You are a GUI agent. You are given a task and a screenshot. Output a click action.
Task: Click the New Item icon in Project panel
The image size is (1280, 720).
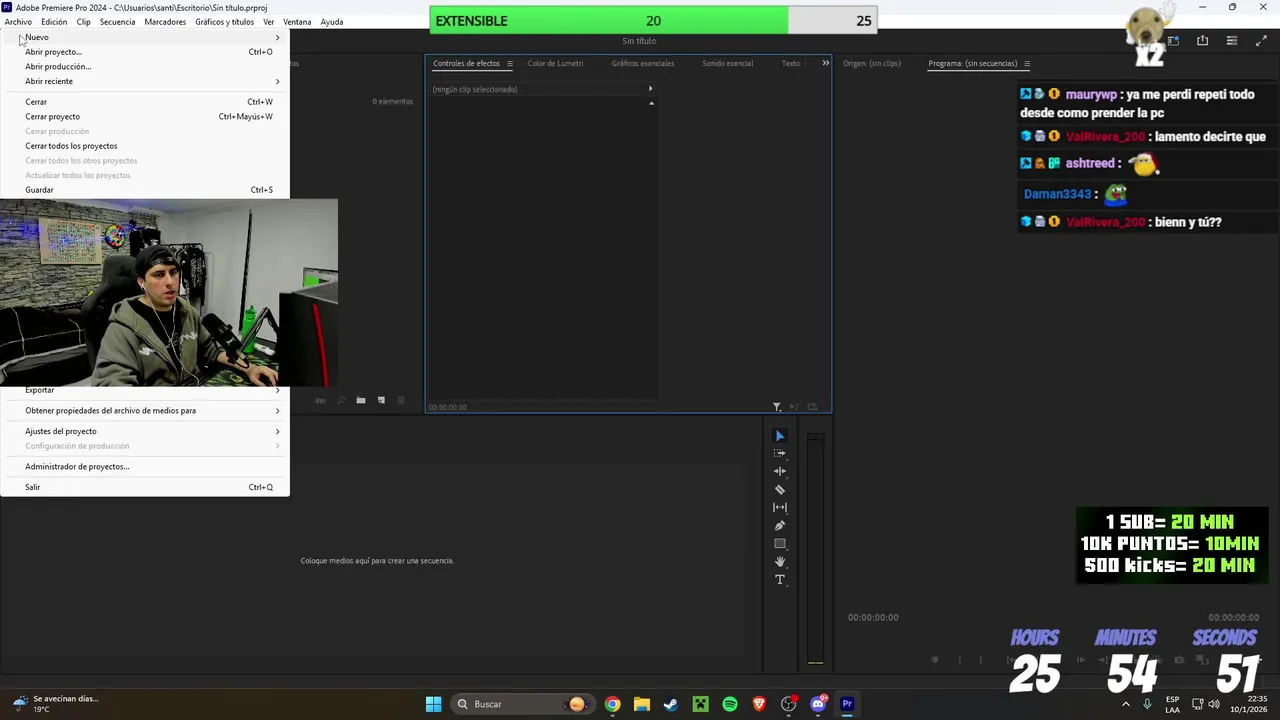click(381, 401)
